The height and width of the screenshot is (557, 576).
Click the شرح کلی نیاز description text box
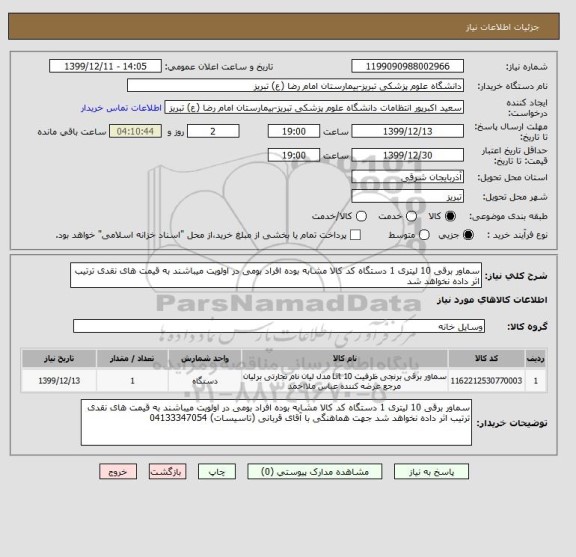(276, 275)
